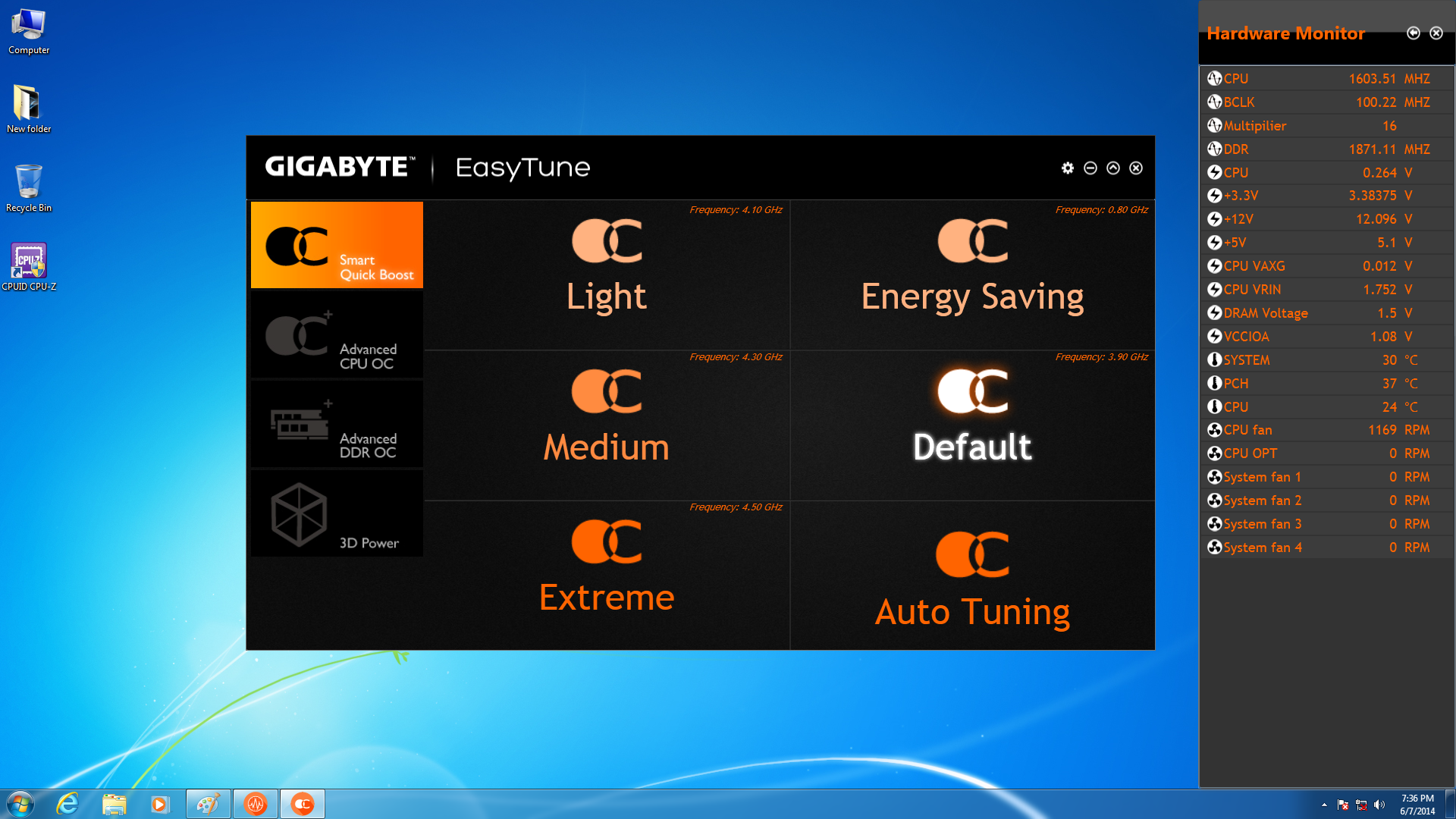Screen dimensions: 1456x819
Task: Click the 'Frequency: 4.50 GHz' label
Action: tap(736, 507)
